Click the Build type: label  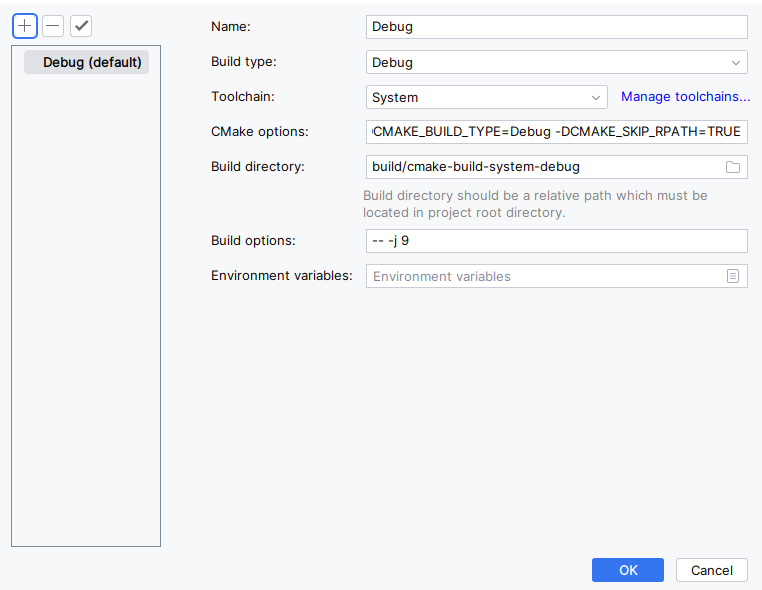click(x=243, y=62)
